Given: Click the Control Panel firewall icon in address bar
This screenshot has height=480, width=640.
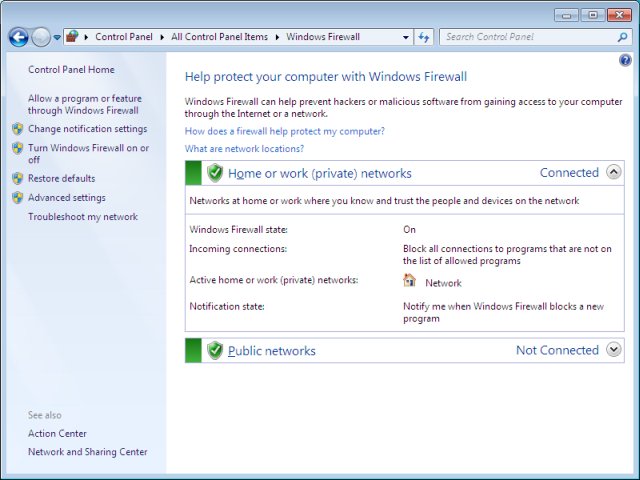Looking at the screenshot, I should pyautogui.click(x=72, y=37).
